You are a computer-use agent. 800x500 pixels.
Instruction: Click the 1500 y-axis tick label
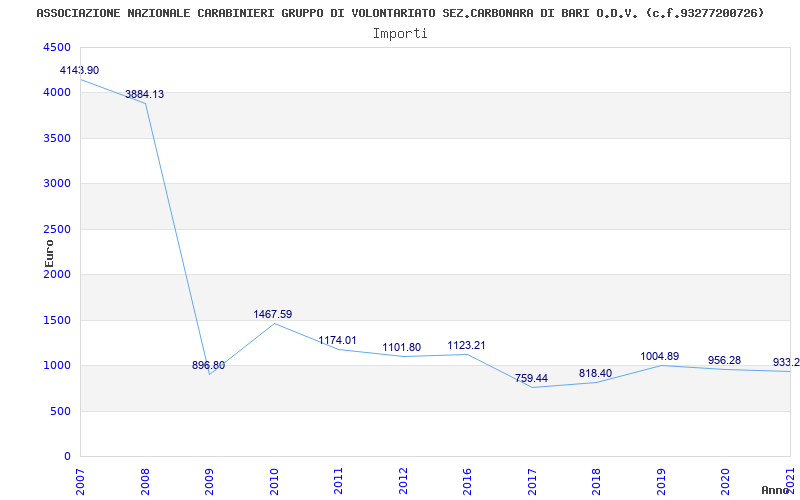pyautogui.click(x=55, y=320)
